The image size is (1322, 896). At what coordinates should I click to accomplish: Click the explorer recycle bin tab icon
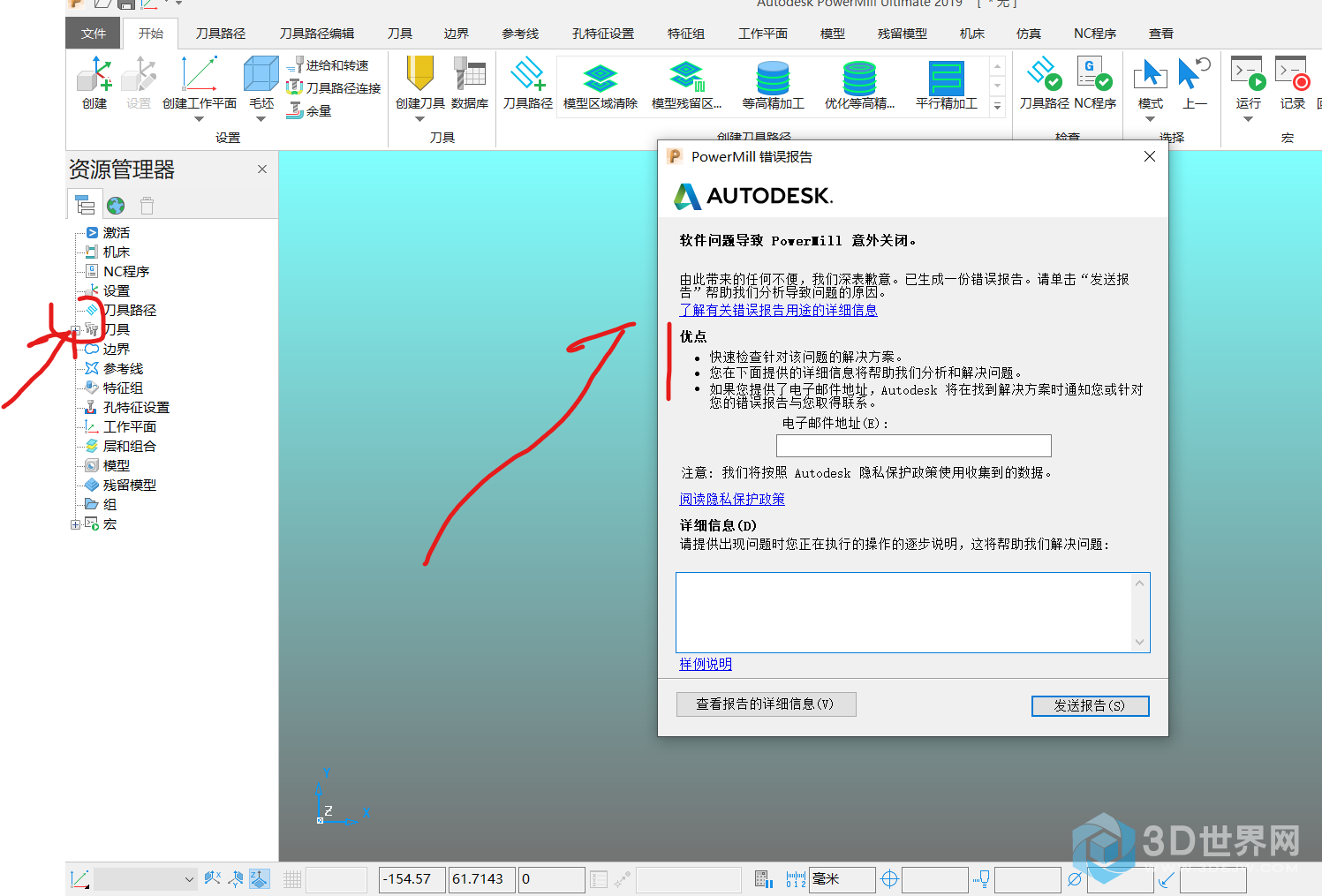[x=147, y=206]
